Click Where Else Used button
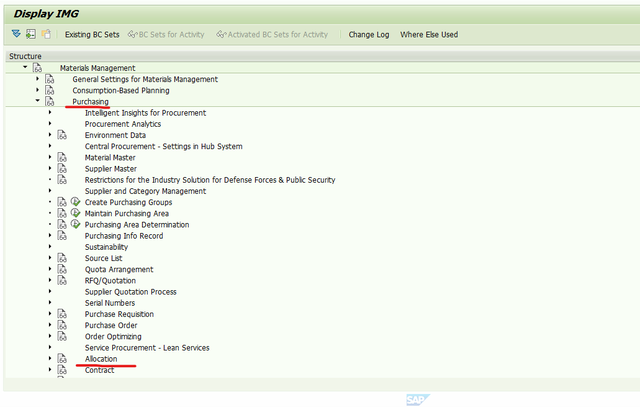The width and height of the screenshot is (640, 407). click(x=429, y=35)
